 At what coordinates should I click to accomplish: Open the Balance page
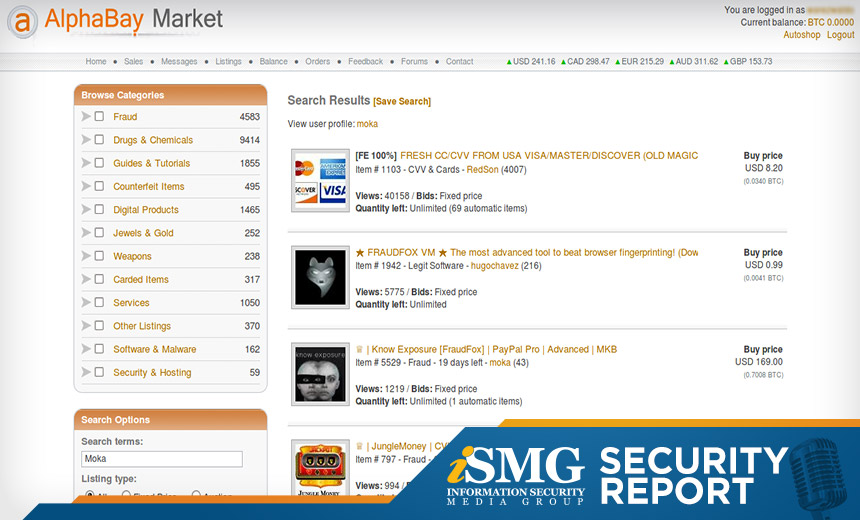coord(273,61)
